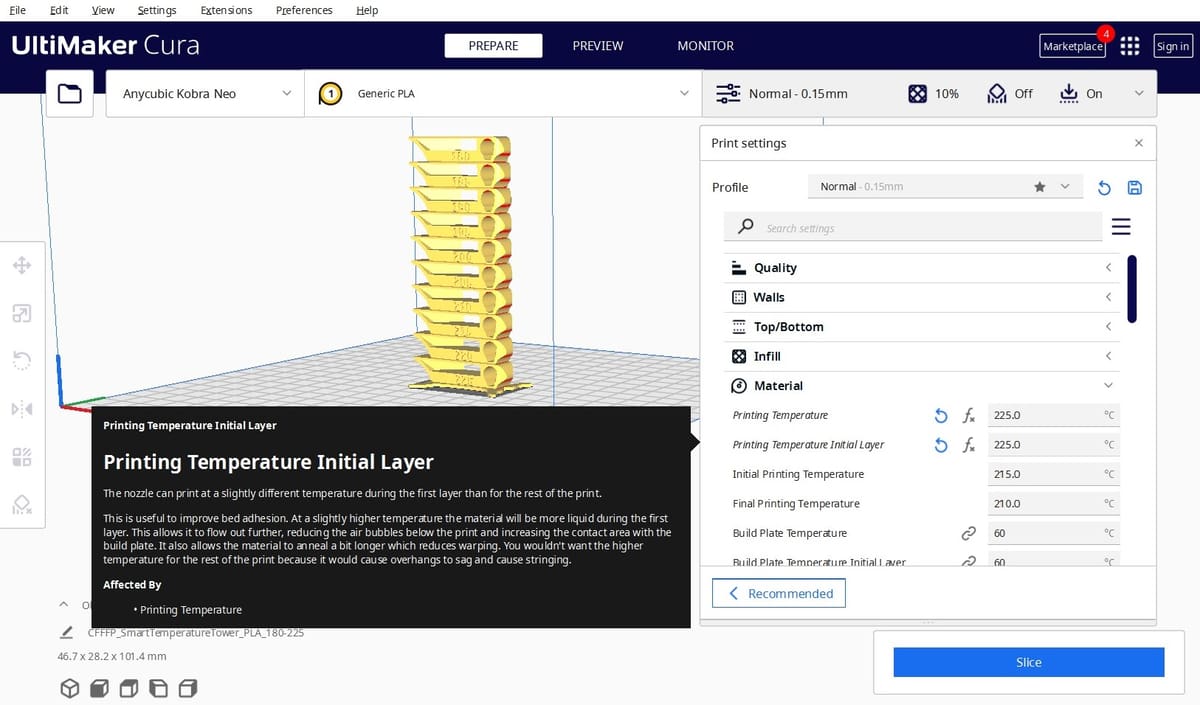Reset Printing Temperature to default value
Image resolution: width=1200 pixels, height=705 pixels.
click(x=940, y=415)
